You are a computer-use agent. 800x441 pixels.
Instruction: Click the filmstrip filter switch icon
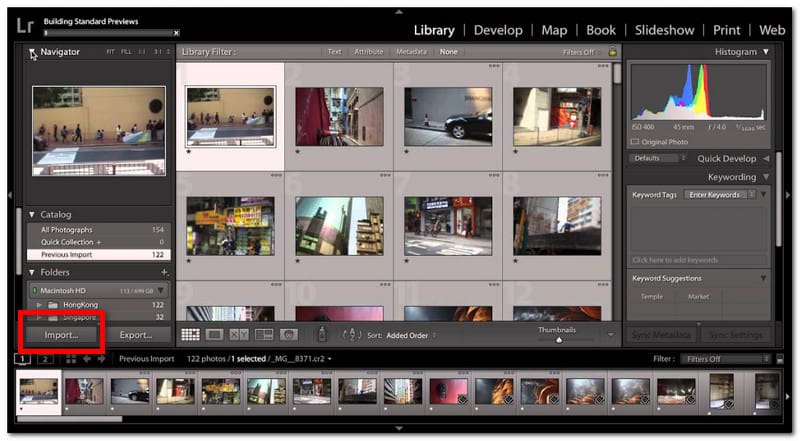click(780, 359)
